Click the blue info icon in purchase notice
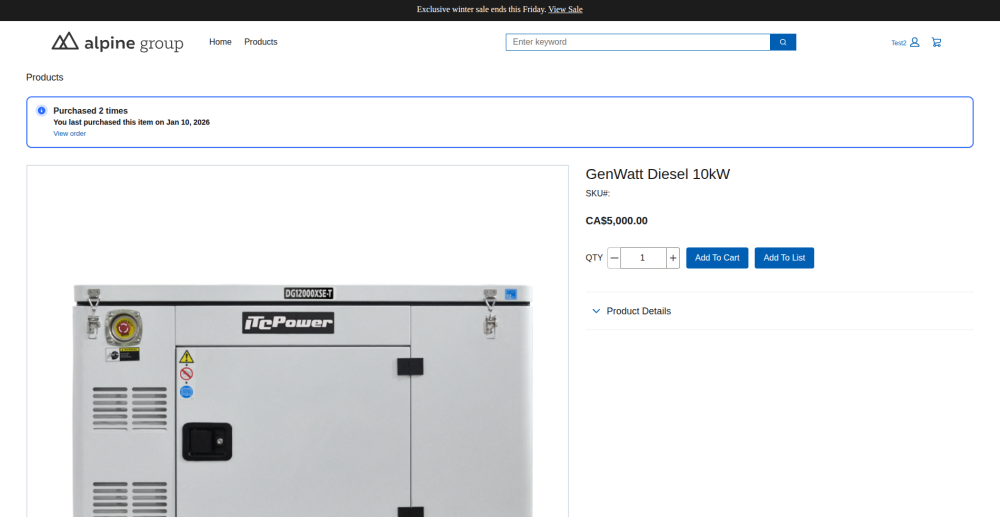Viewport: 1000px width, 517px height. point(41,110)
